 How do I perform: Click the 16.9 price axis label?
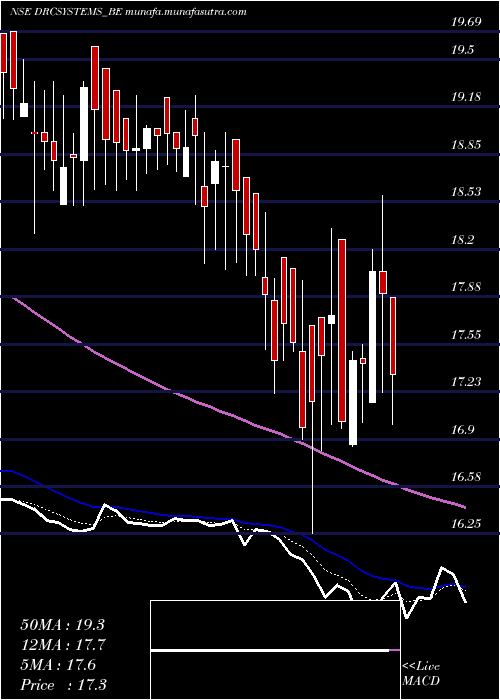coord(463,431)
